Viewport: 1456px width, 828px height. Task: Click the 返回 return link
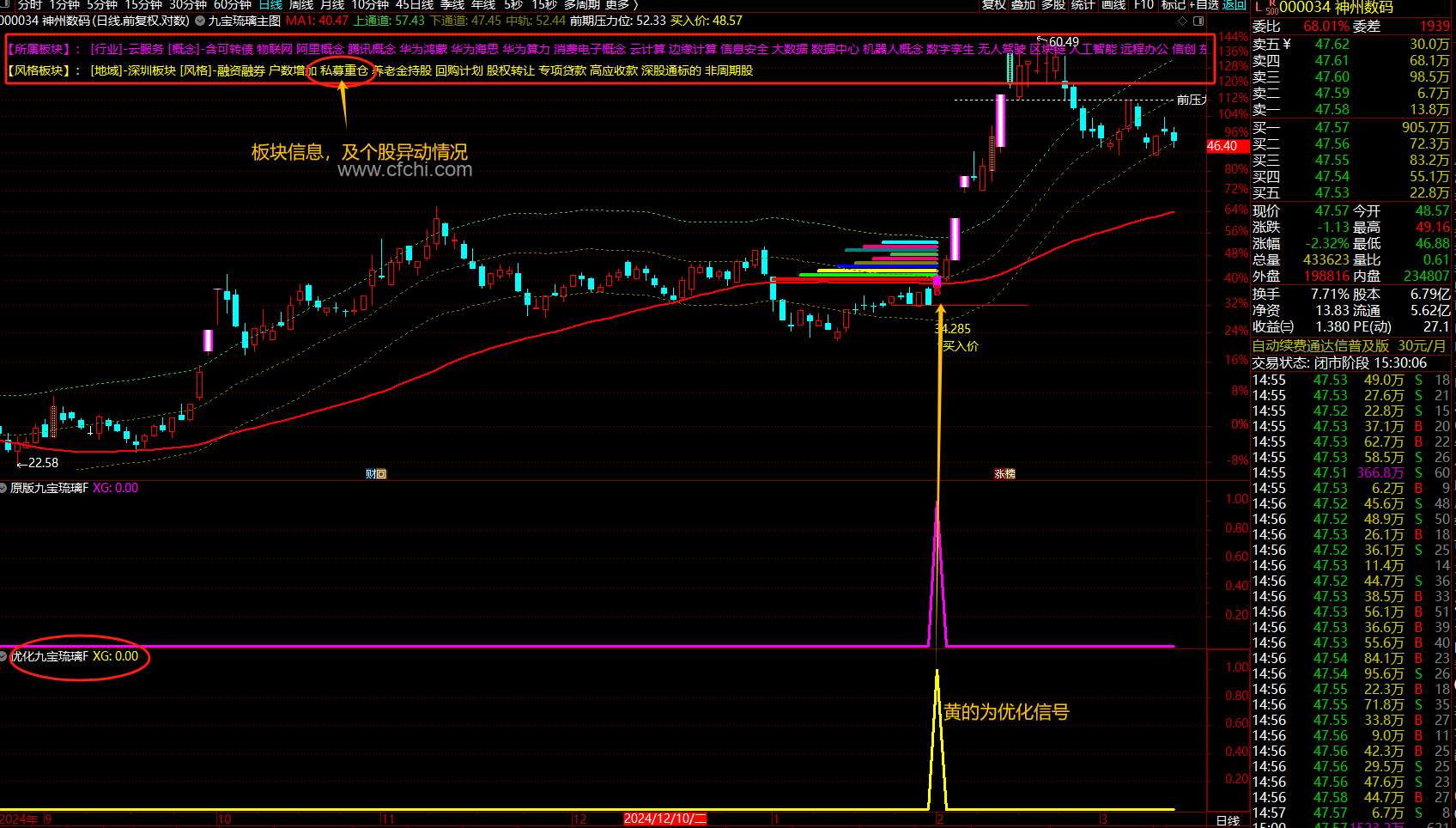[1235, 4]
